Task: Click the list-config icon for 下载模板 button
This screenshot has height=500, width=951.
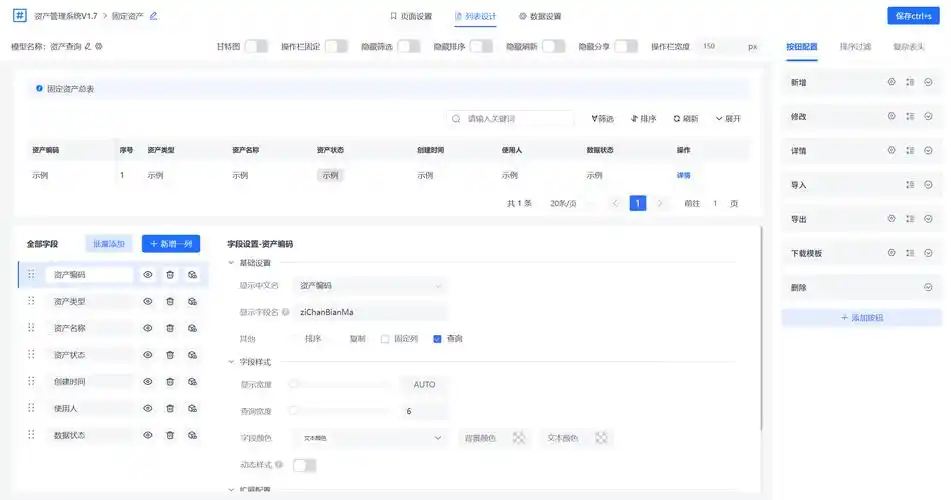Action: (910, 253)
